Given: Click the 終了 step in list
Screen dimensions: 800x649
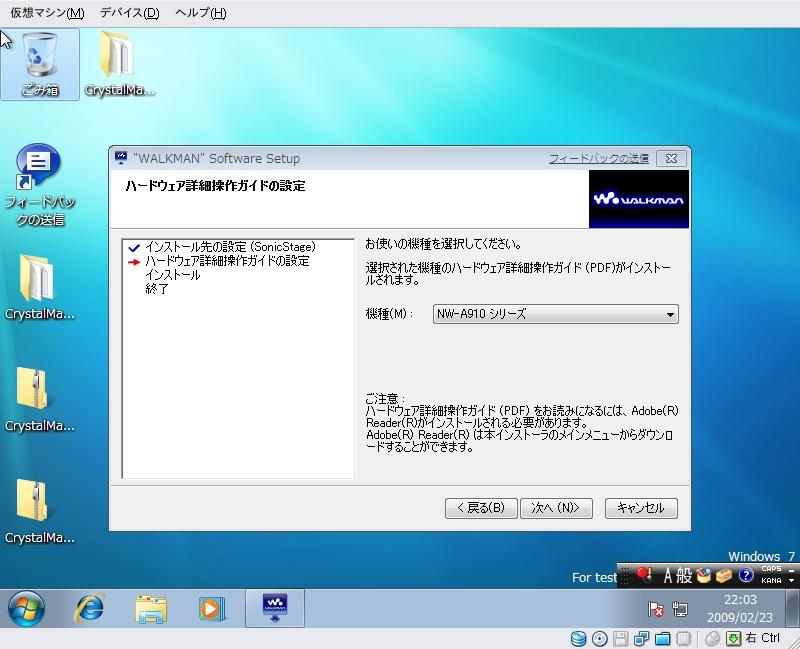Looking at the screenshot, I should [x=157, y=289].
